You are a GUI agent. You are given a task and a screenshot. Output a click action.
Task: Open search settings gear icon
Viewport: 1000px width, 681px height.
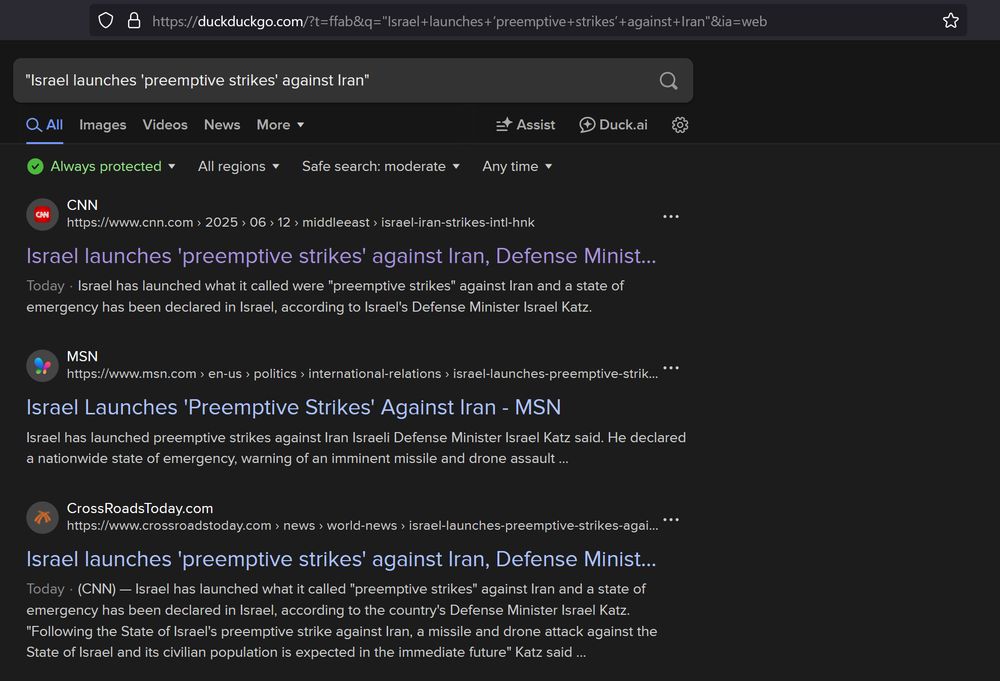click(680, 125)
